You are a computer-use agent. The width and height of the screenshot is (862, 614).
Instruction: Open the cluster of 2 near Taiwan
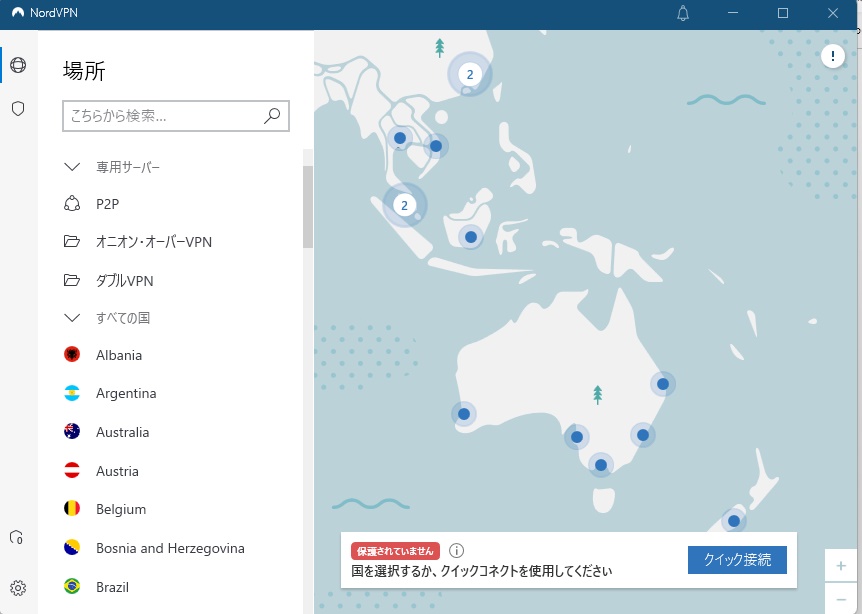click(470, 74)
